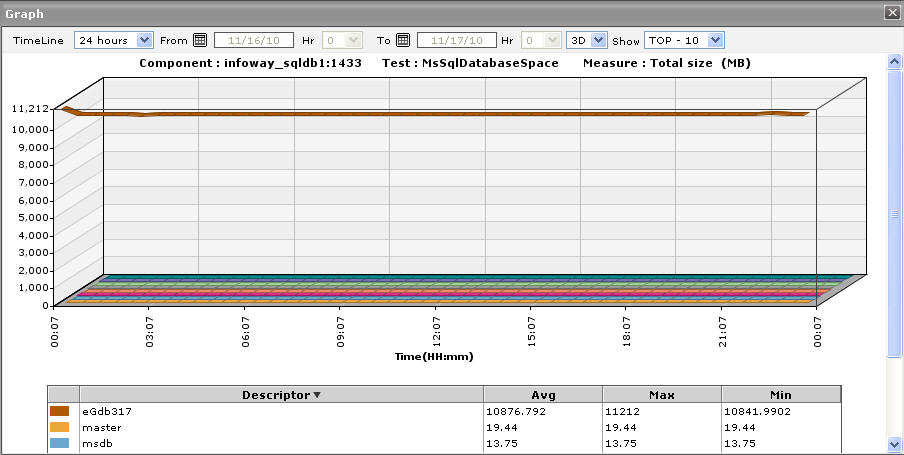Click the vertical scrollbar up arrow
Screen dimensions: 904x455
(894, 61)
